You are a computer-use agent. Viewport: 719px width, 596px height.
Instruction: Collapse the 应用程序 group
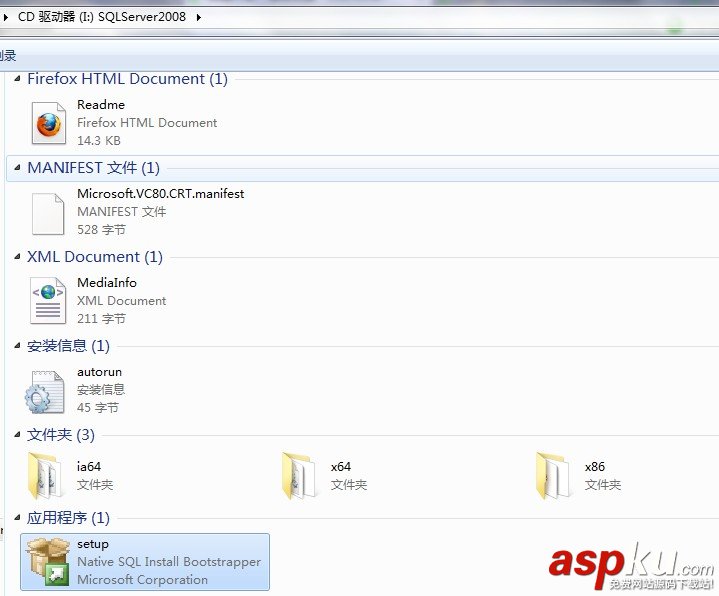(17, 518)
